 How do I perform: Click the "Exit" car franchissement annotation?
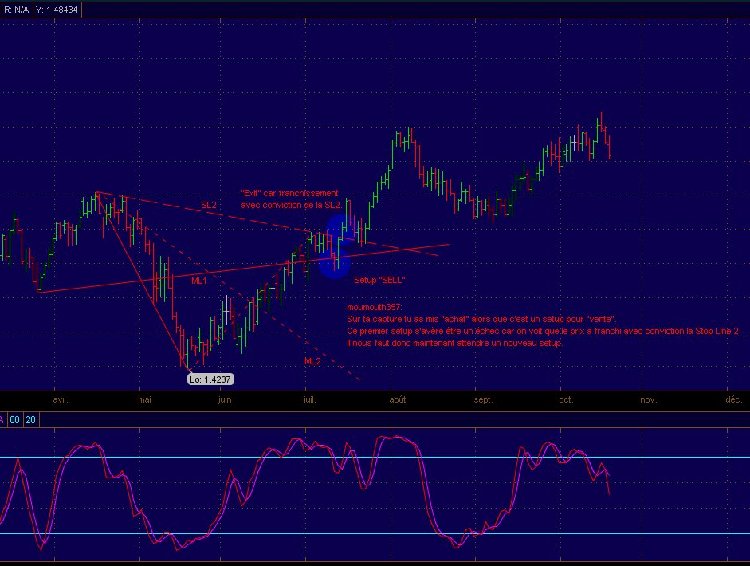coord(291,199)
